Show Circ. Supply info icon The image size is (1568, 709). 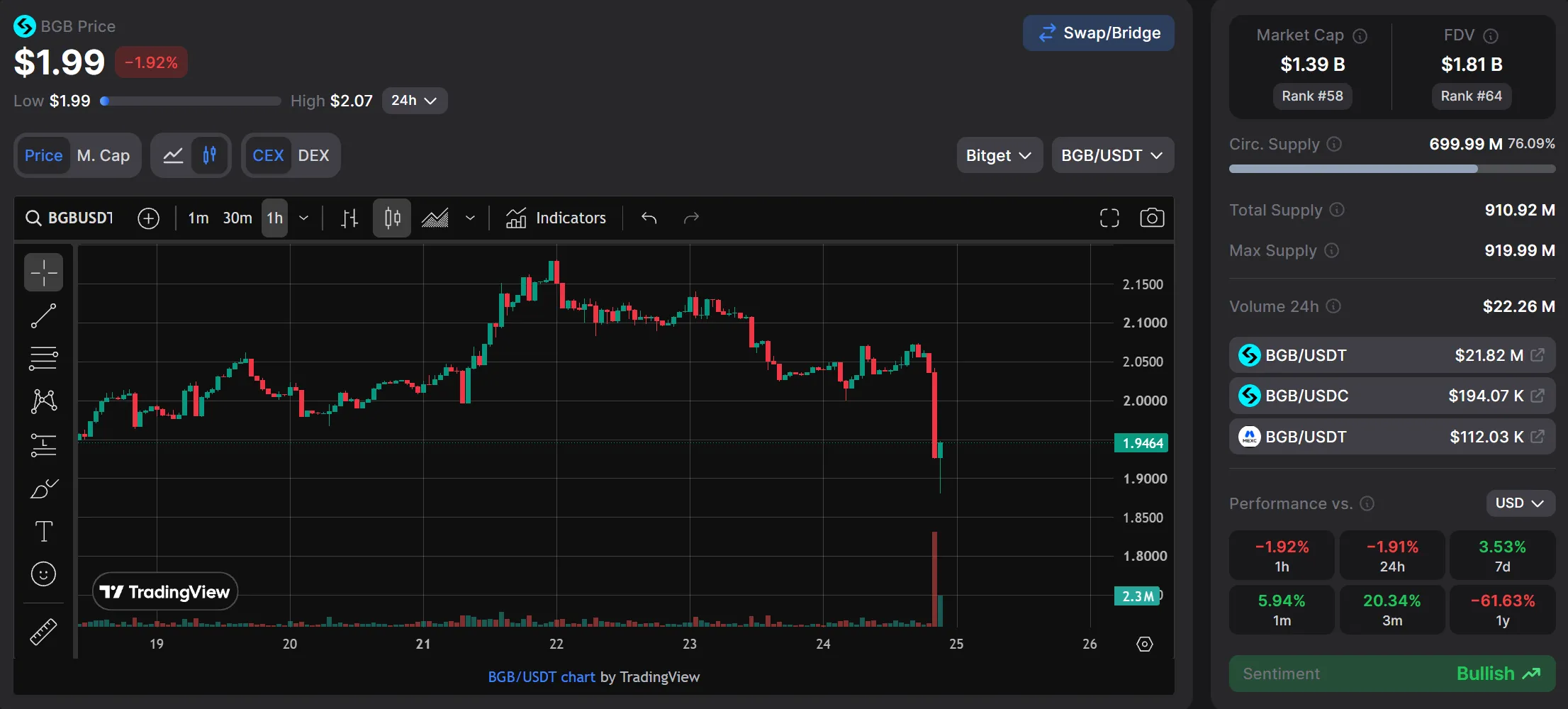[x=1334, y=144]
